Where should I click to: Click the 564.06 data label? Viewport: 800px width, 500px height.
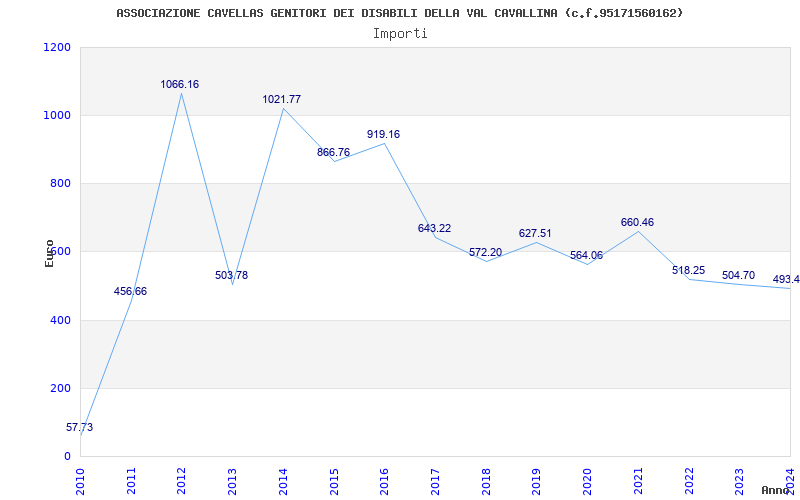click(x=586, y=255)
